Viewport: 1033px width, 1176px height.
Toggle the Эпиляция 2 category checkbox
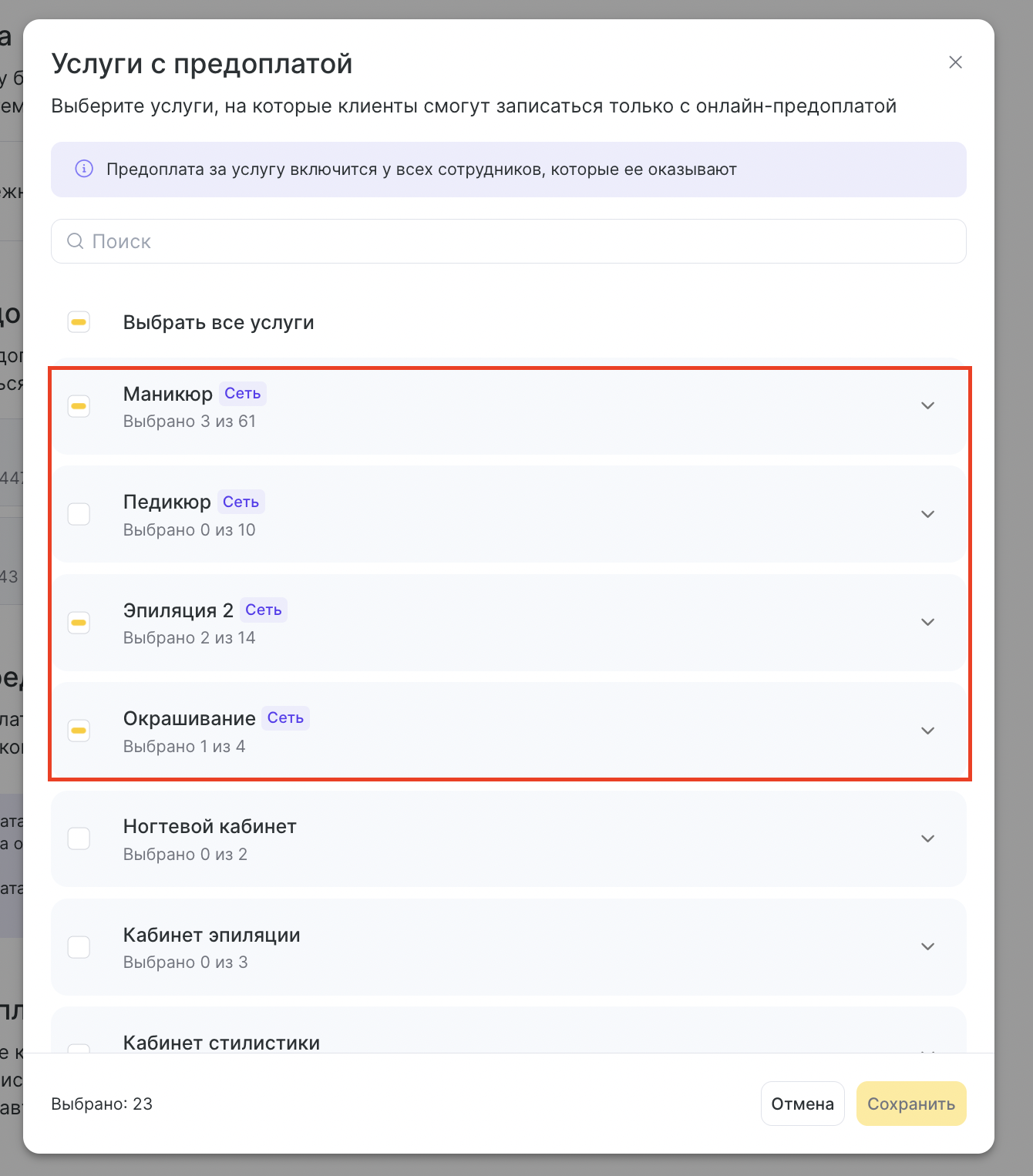79,622
